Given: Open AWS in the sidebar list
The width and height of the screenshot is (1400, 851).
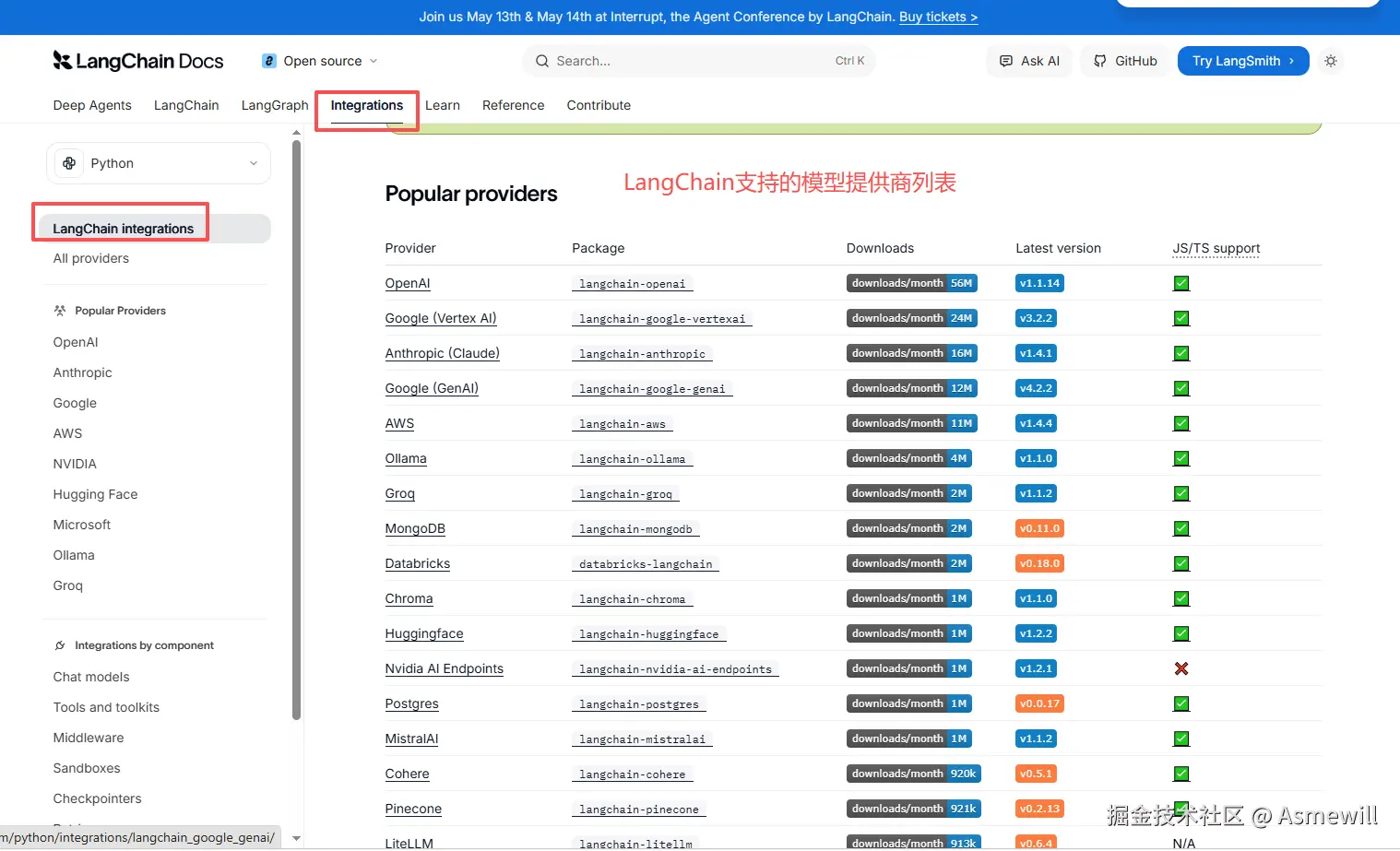Looking at the screenshot, I should click(x=67, y=433).
